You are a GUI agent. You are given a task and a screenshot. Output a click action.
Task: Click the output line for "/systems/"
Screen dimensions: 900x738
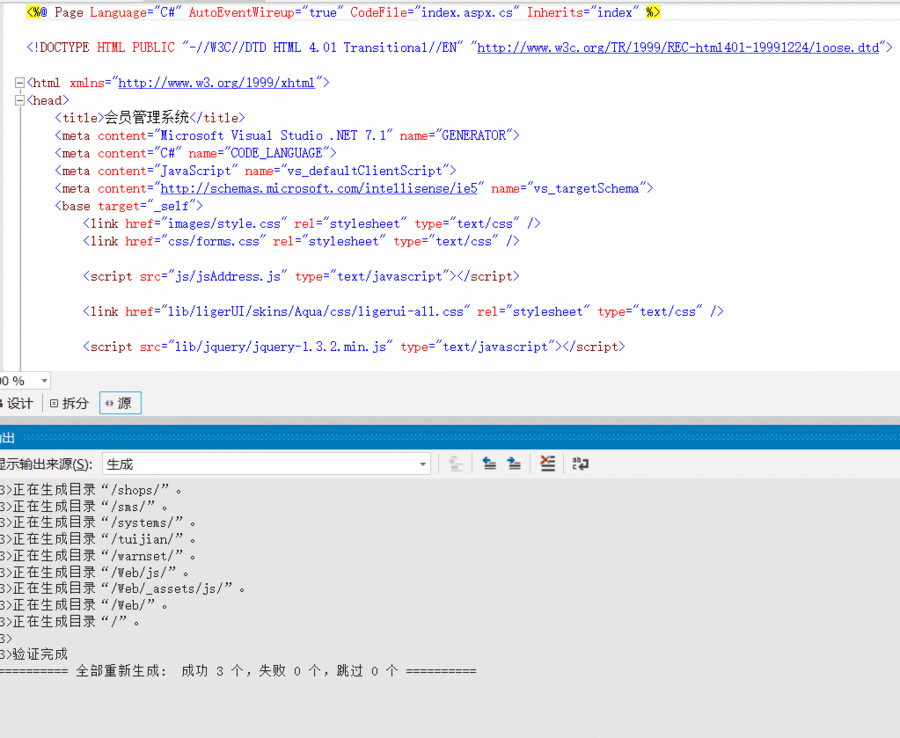[x=98, y=523]
